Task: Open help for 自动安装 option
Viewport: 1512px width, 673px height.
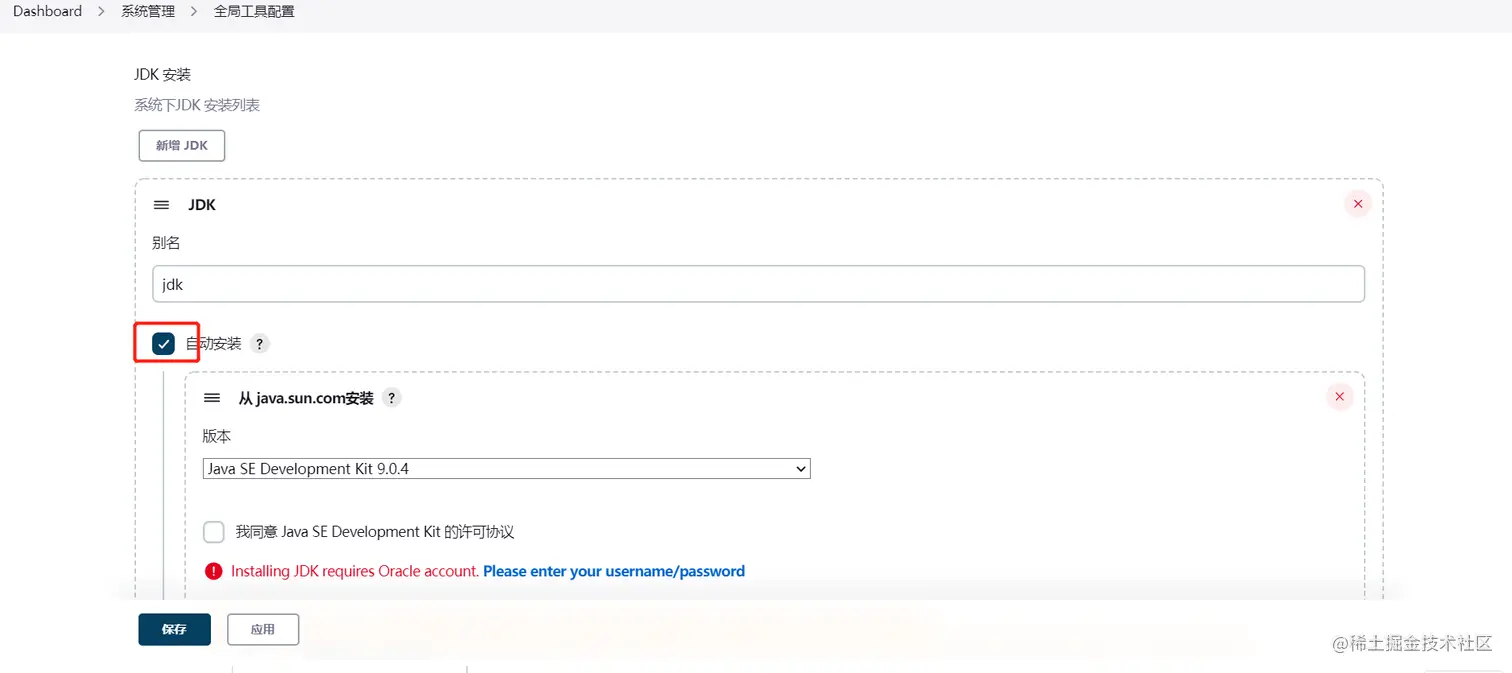Action: click(x=260, y=344)
